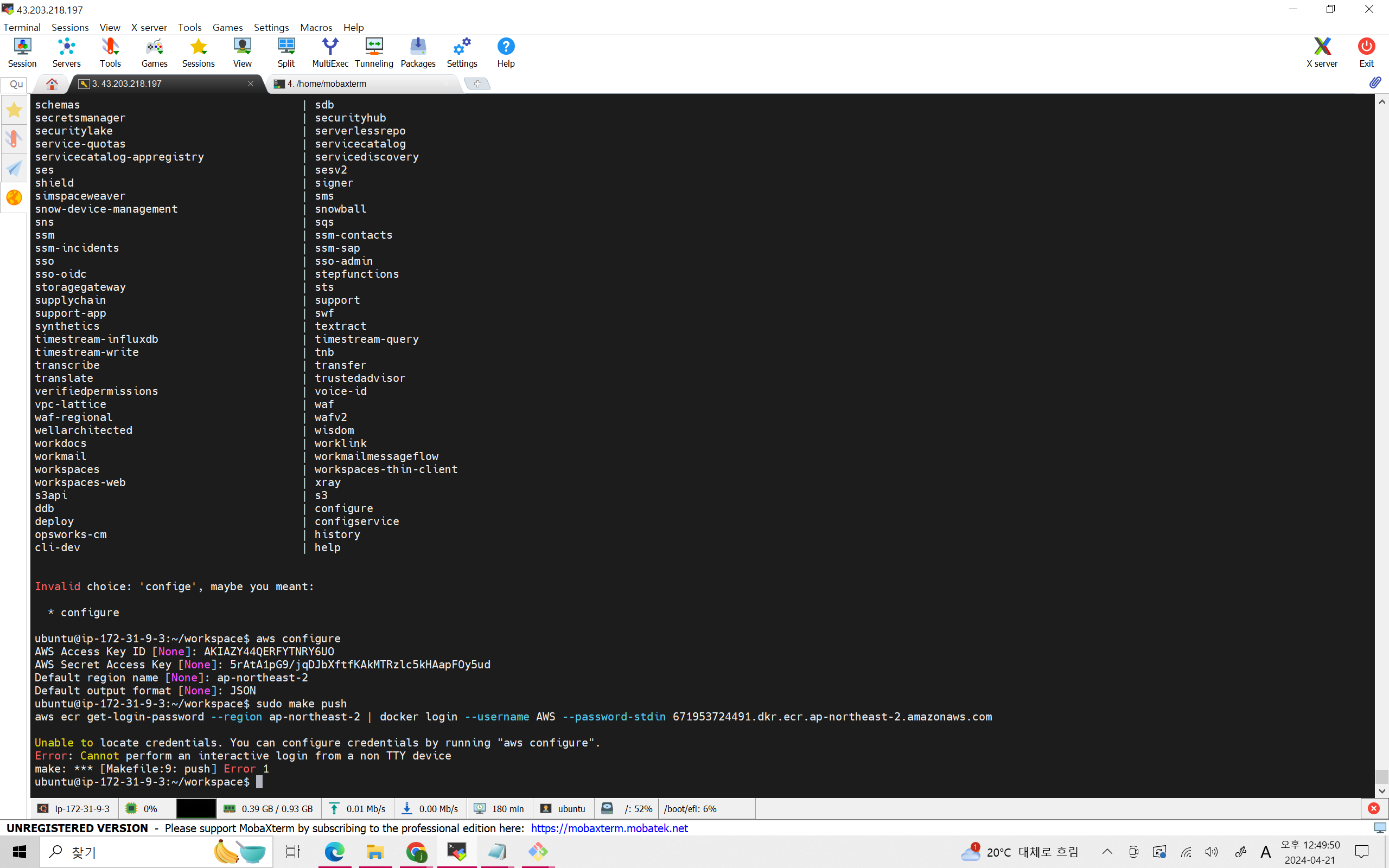
Task: Click the RAM 0.39 GB / 0.93 GB indicator
Action: pos(269,808)
